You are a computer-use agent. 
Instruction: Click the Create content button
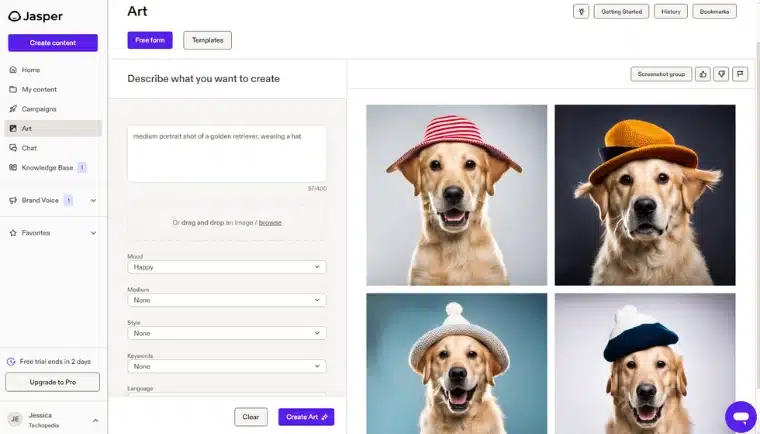click(53, 43)
